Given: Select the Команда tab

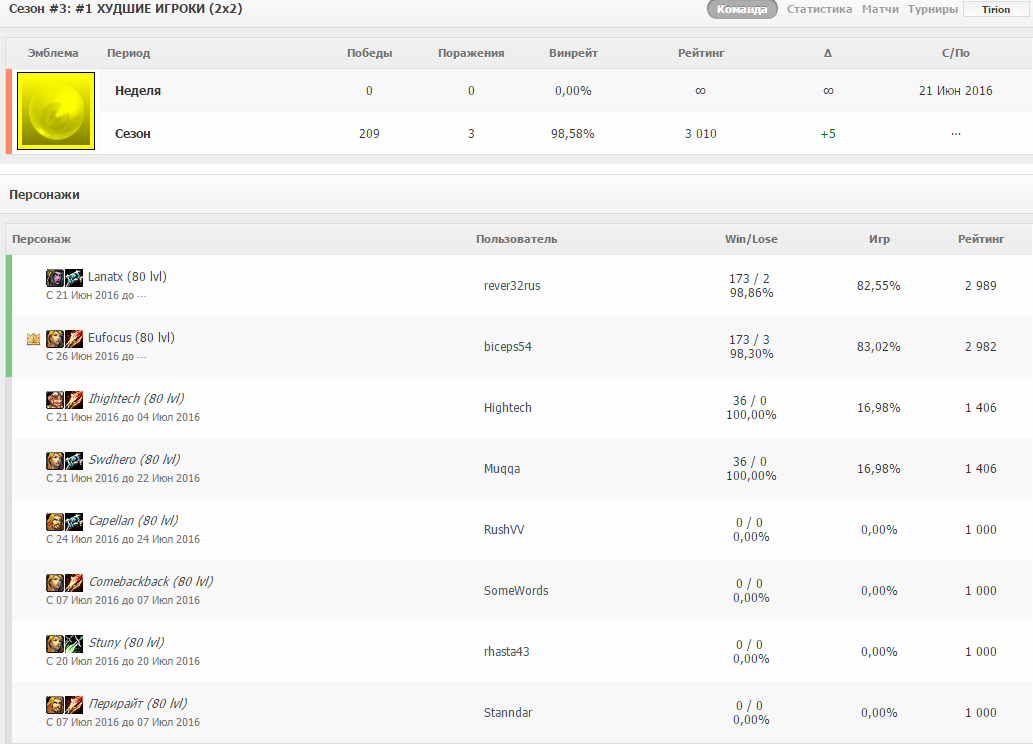Looking at the screenshot, I should click(742, 9).
